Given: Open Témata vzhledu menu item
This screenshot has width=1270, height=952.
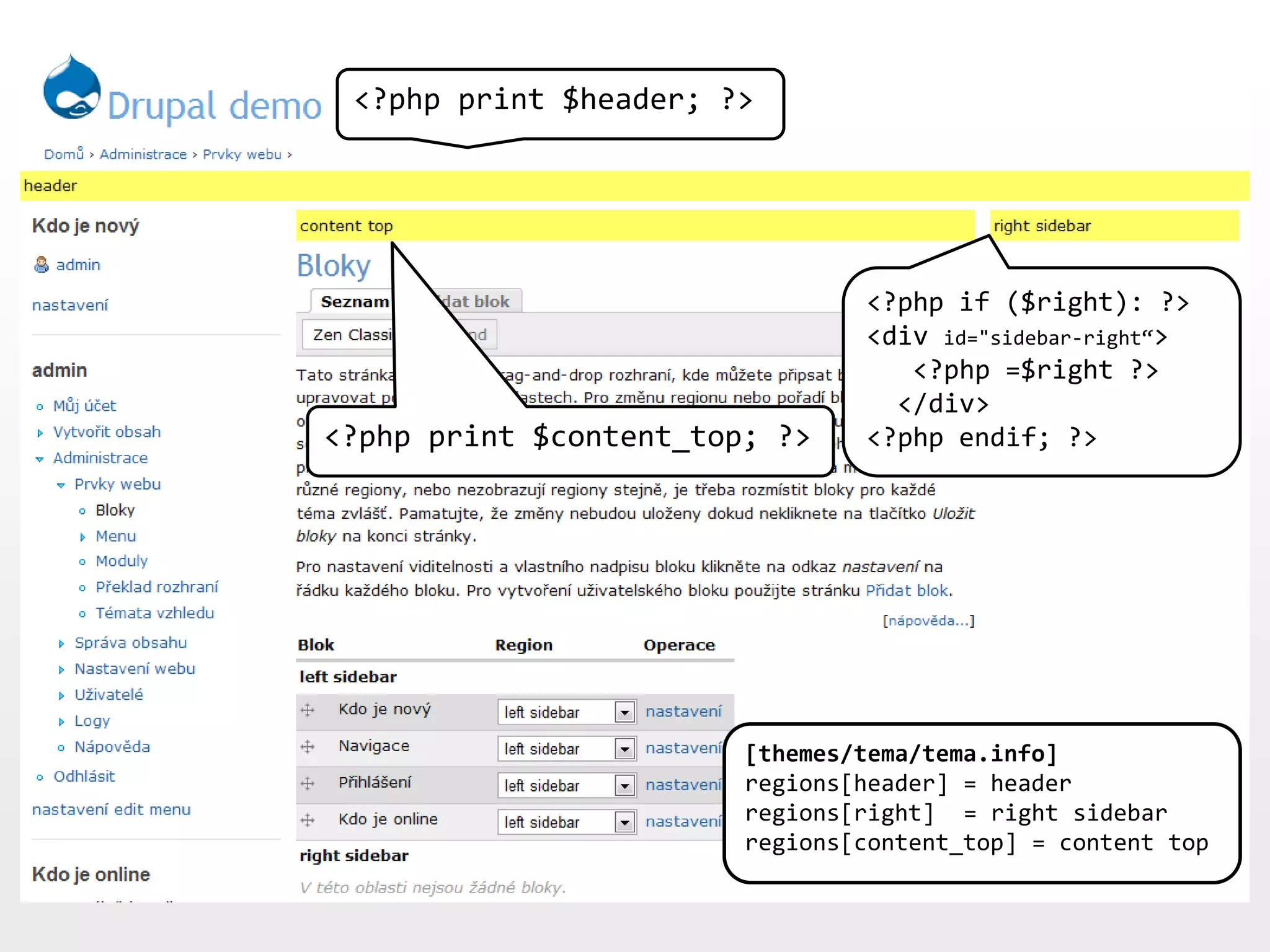Looking at the screenshot, I should click(155, 613).
